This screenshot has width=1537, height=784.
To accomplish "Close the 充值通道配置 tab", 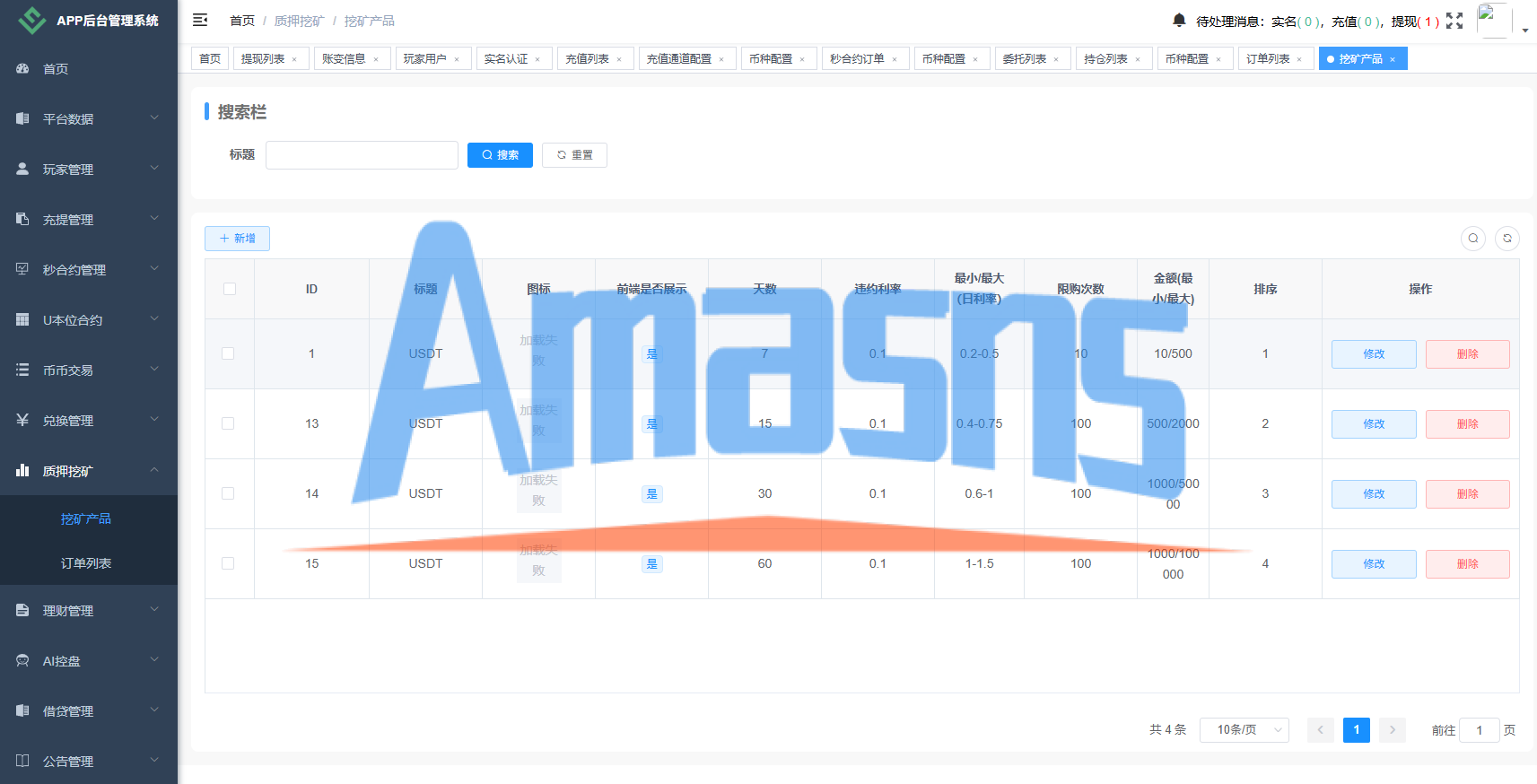I will click(721, 59).
